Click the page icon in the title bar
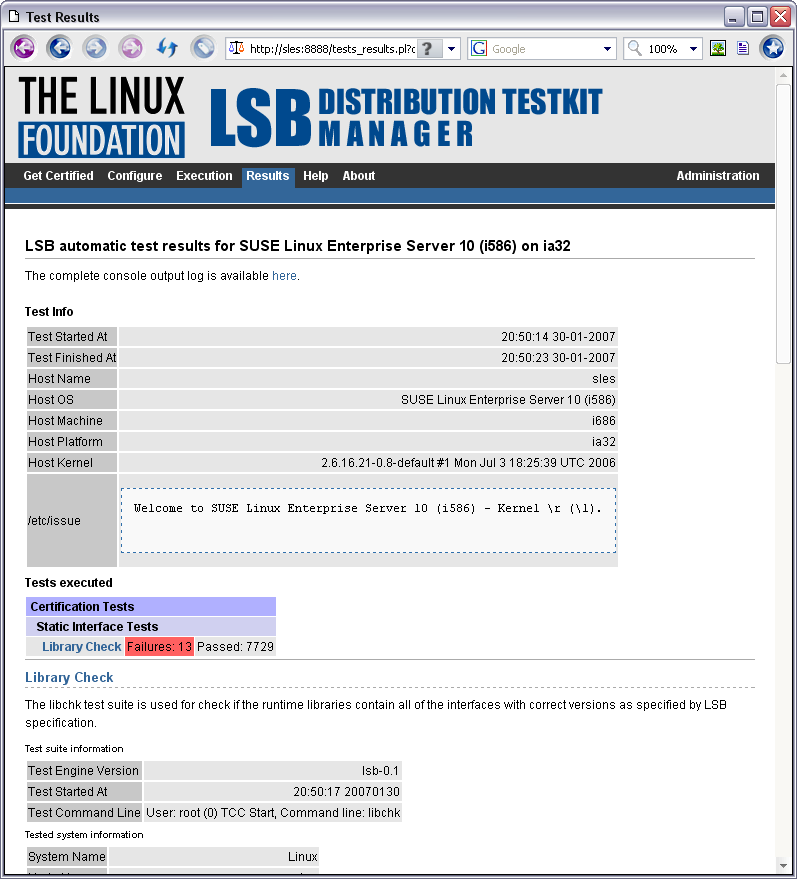This screenshot has width=797, height=879. click(x=13, y=17)
